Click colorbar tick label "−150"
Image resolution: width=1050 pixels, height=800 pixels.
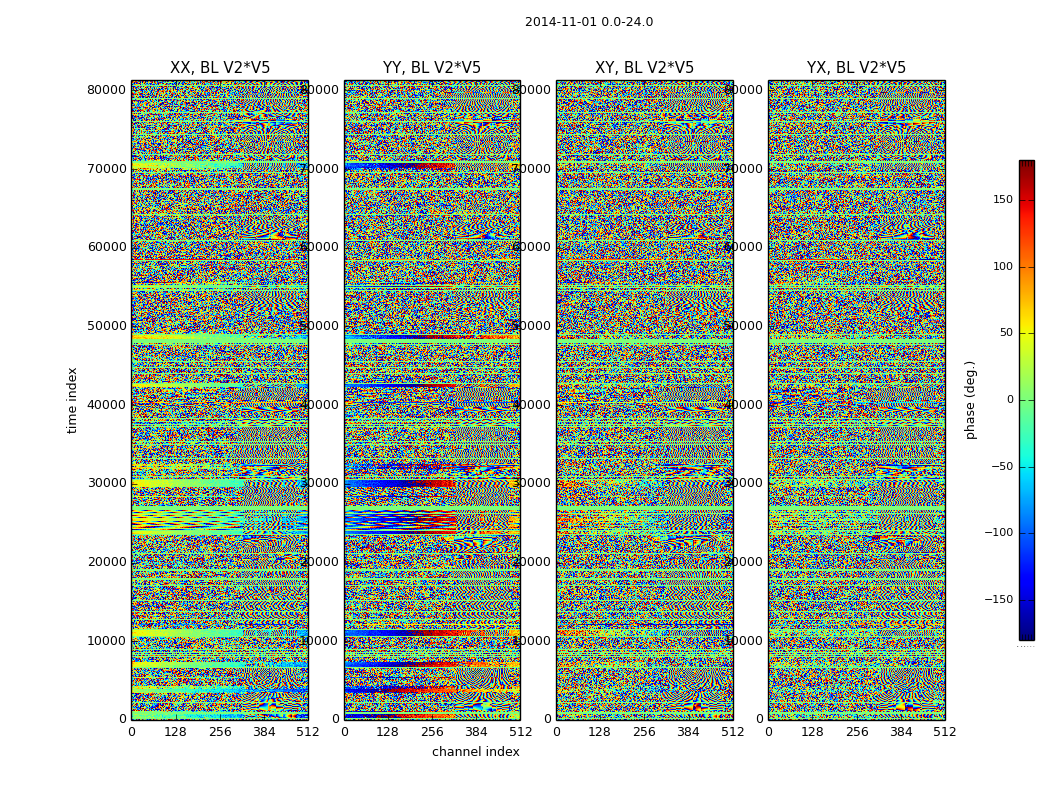coord(998,599)
